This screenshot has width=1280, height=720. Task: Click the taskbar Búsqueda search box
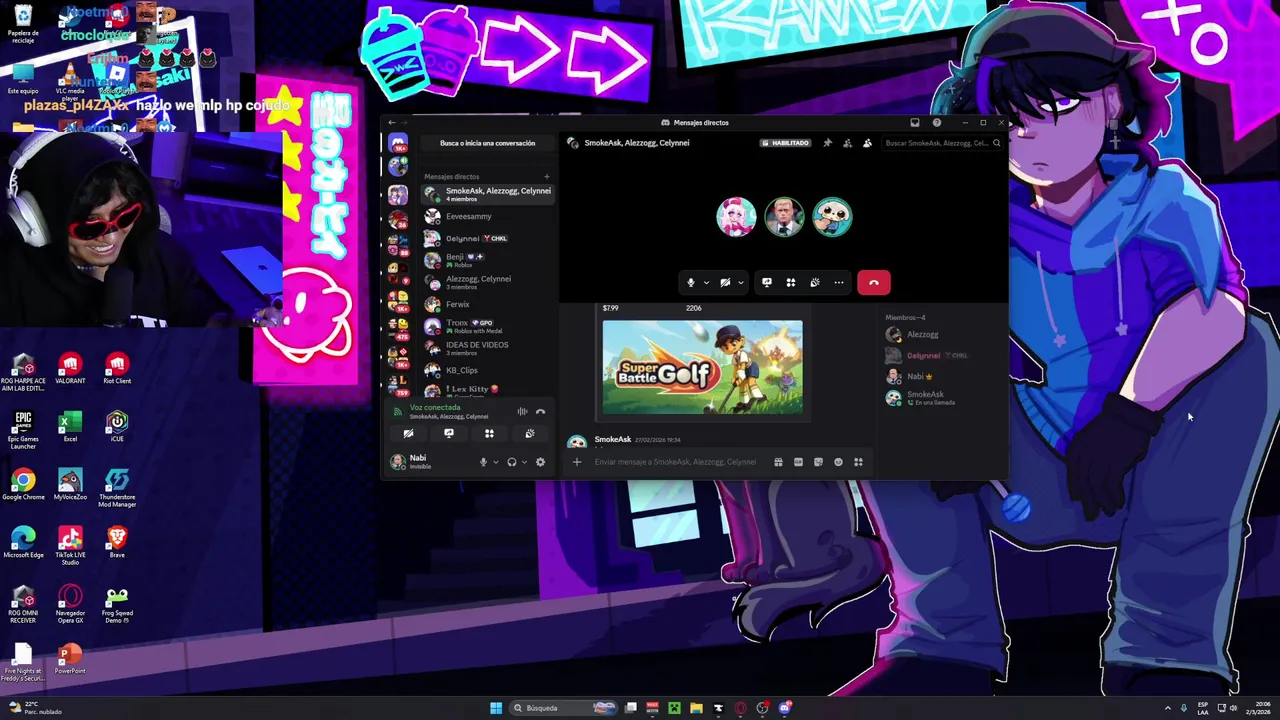[x=565, y=708]
